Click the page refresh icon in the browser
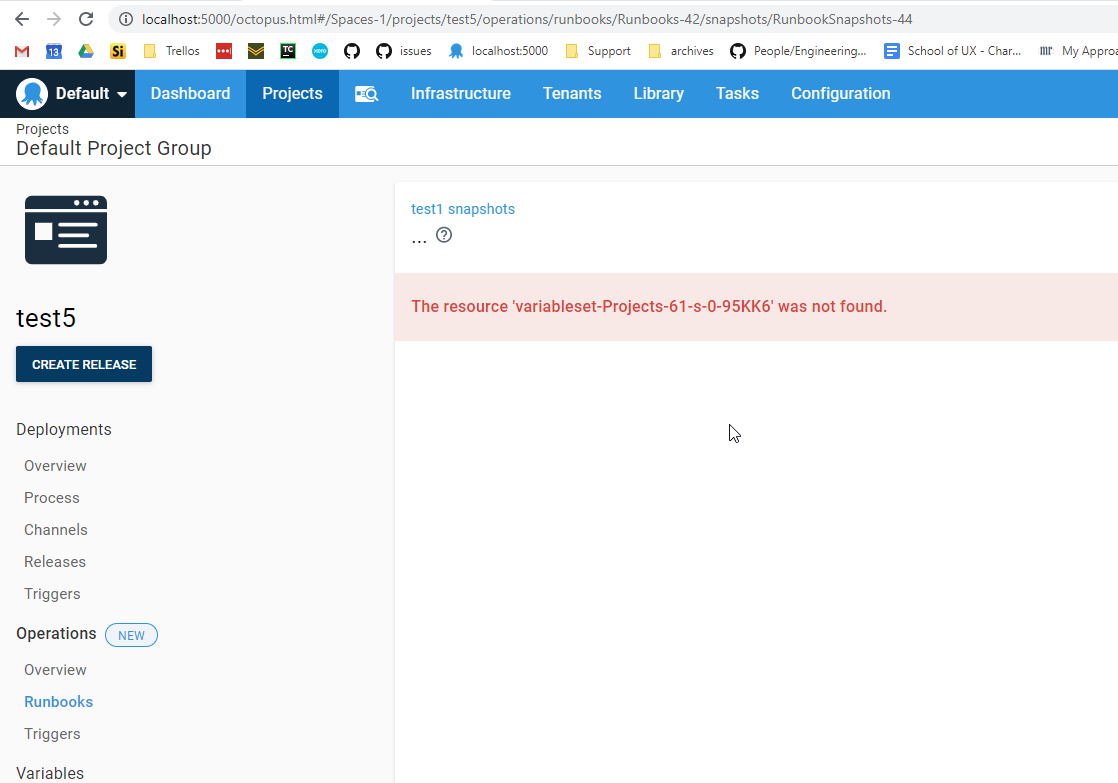Image resolution: width=1118 pixels, height=783 pixels. [86, 18]
